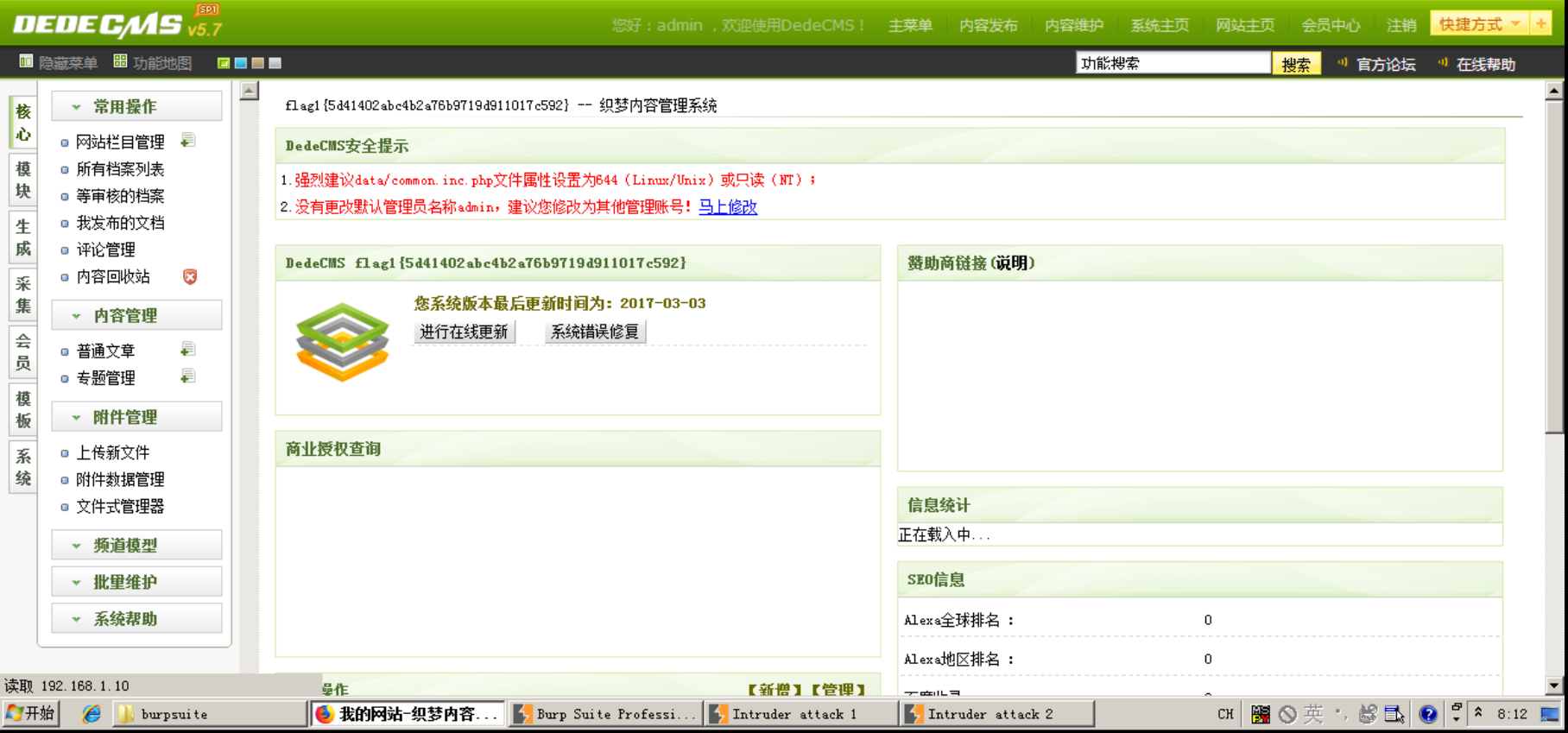Click the 马上修改 link
The width and height of the screenshot is (1568, 733).
(728, 206)
